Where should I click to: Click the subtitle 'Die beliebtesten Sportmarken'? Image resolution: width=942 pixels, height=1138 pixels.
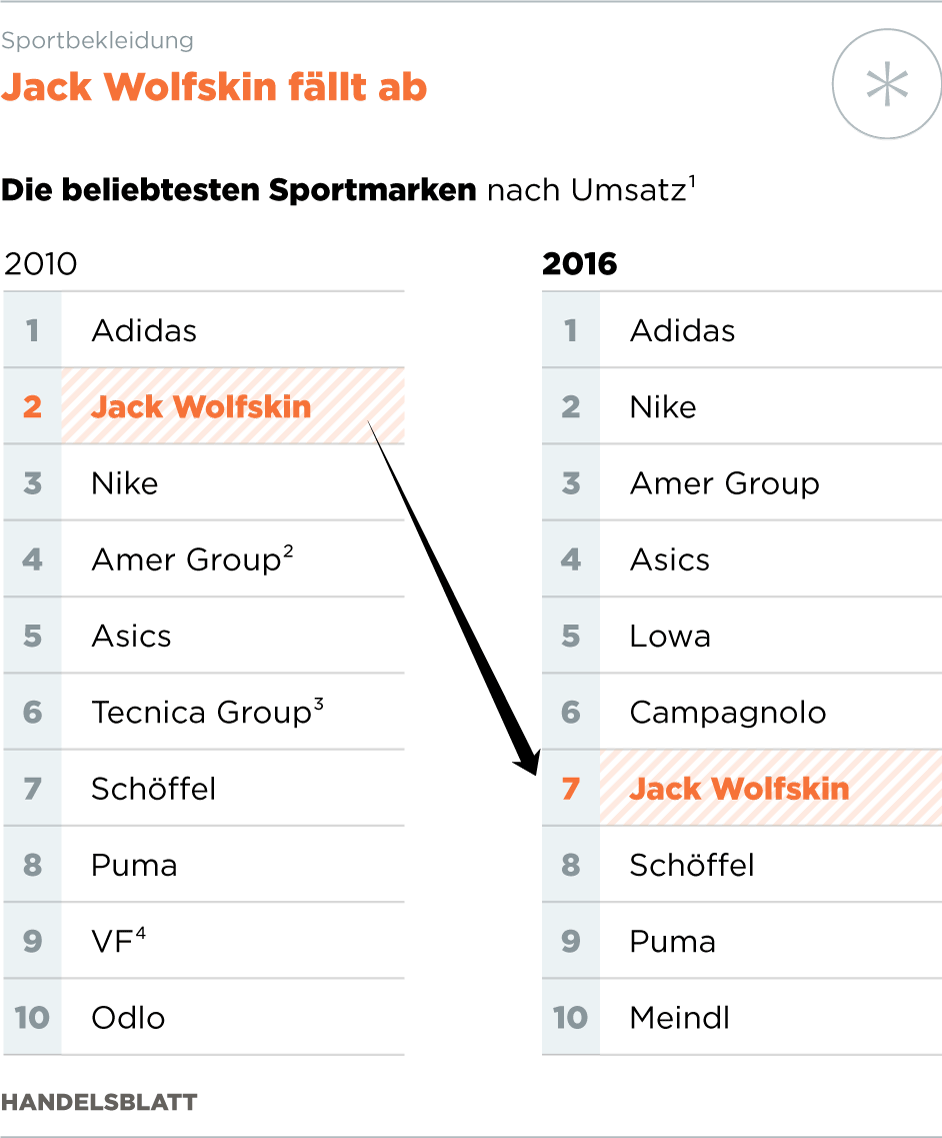pyautogui.click(x=239, y=190)
